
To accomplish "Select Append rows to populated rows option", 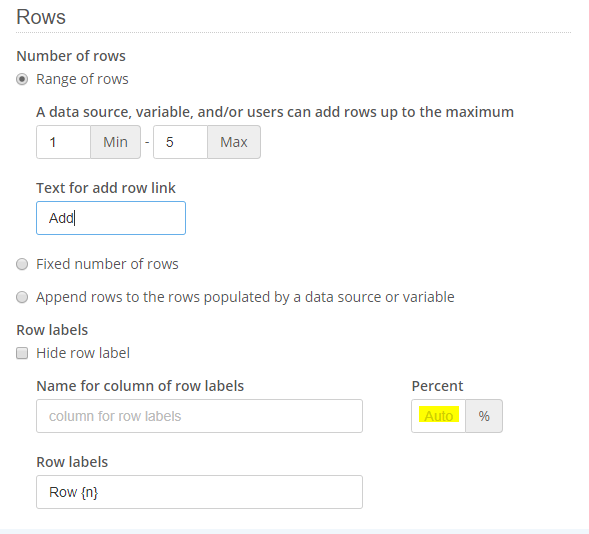I will 22,297.
